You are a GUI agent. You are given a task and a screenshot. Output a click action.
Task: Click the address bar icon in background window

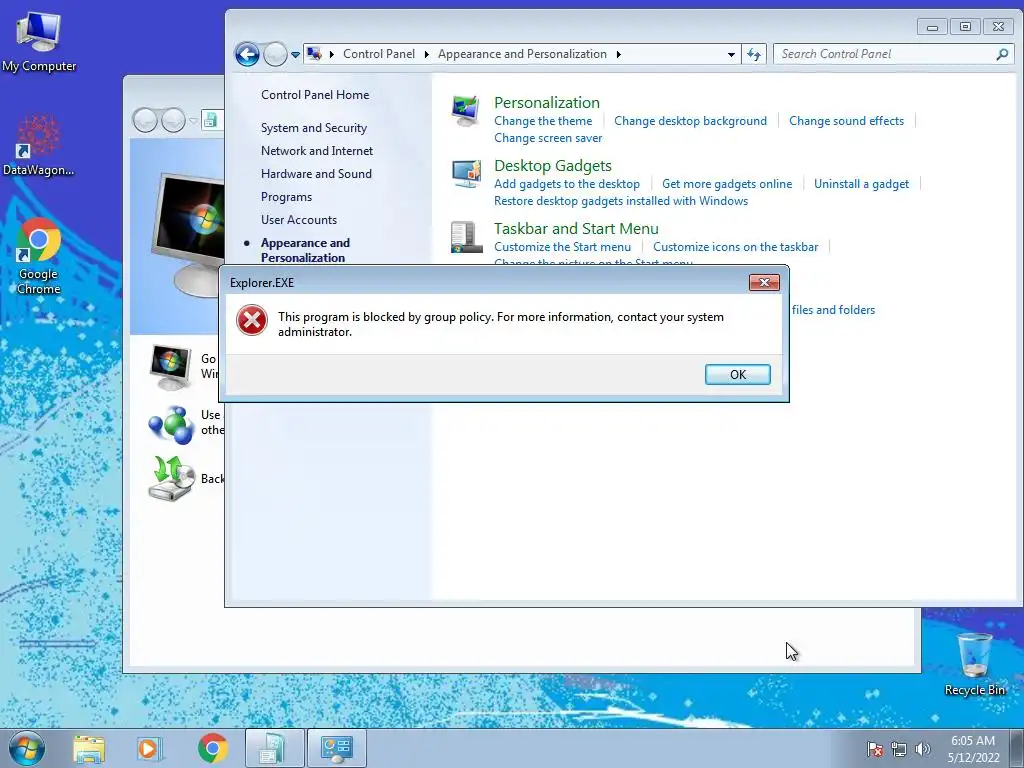click(x=210, y=120)
